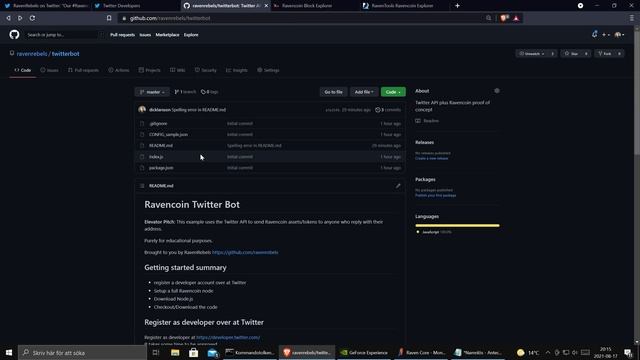The image size is (640, 360).
Task: Open a new browser tab with plus
Action: point(457,6)
